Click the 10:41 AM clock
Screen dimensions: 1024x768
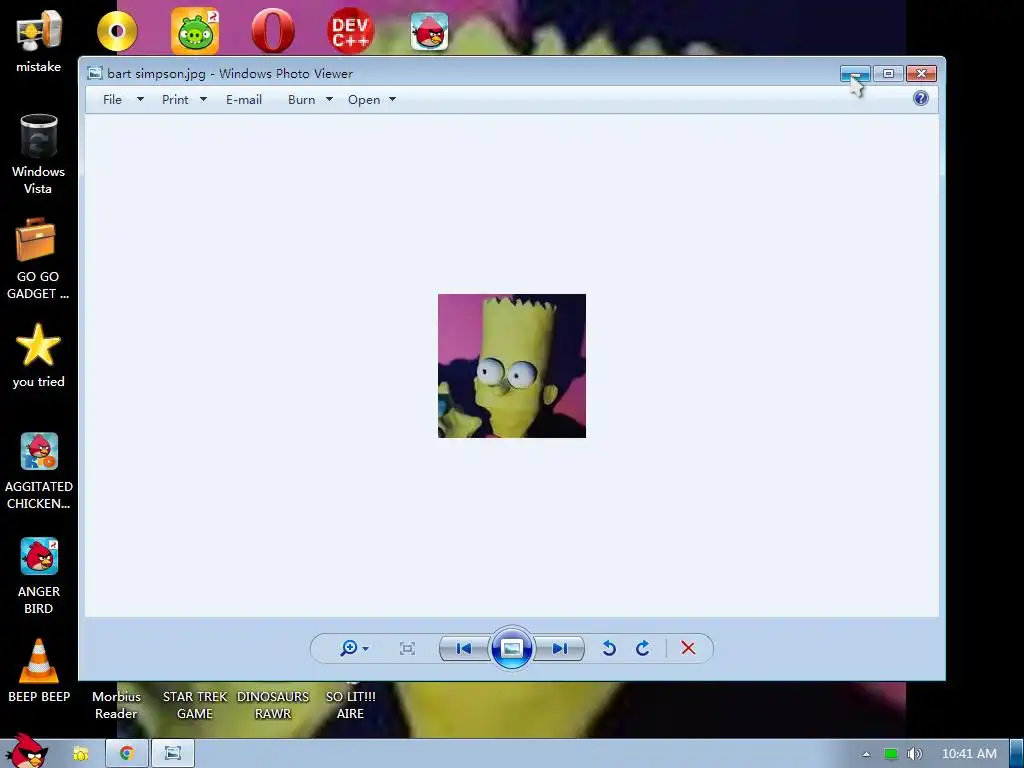point(969,754)
